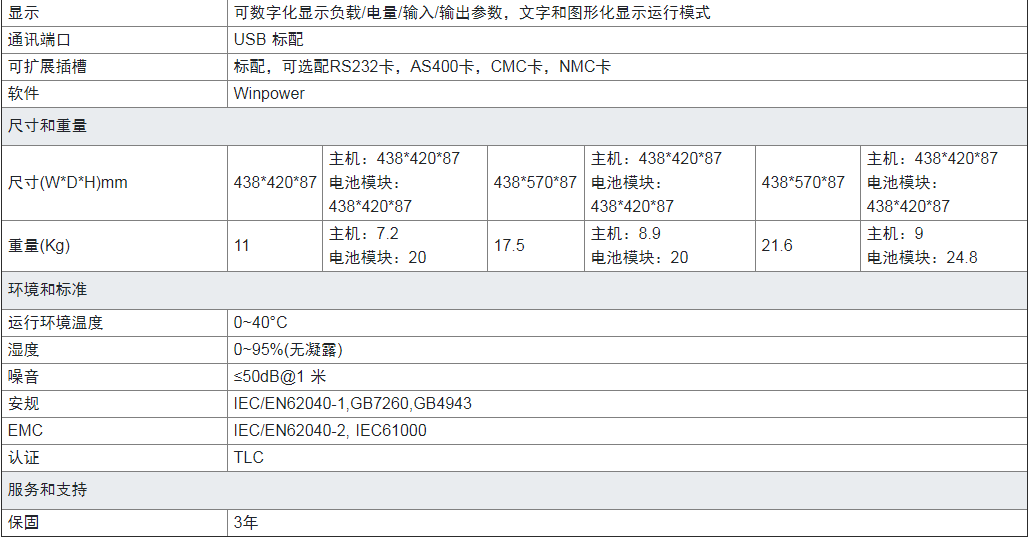
Task: Select the 17.5 weight value
Action: click(x=509, y=245)
